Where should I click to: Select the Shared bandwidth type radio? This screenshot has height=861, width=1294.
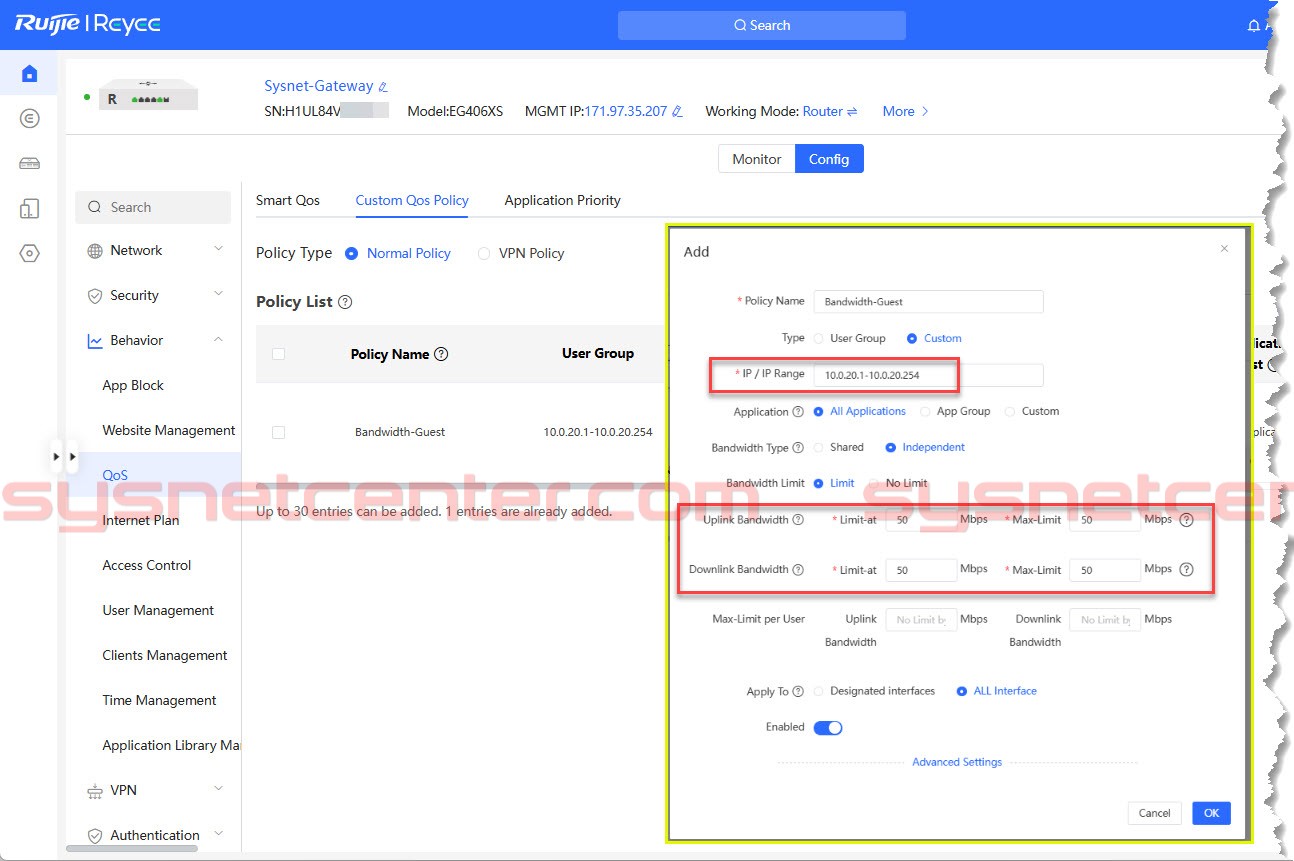pyautogui.click(x=820, y=448)
